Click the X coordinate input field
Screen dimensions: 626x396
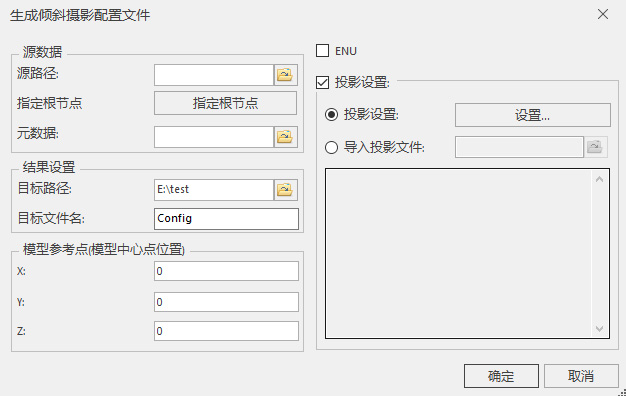(226, 271)
